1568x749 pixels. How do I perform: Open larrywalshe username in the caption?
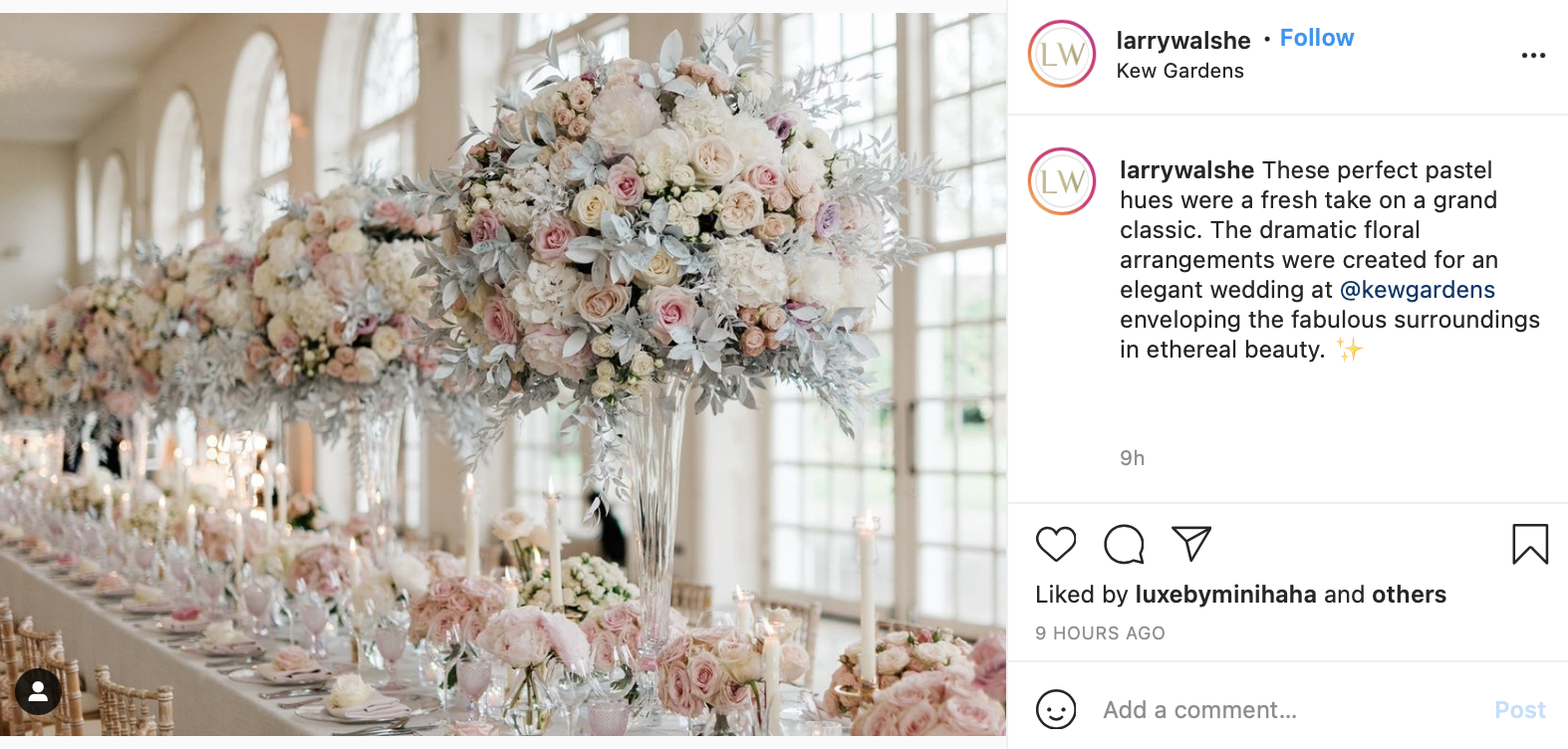[1186, 170]
